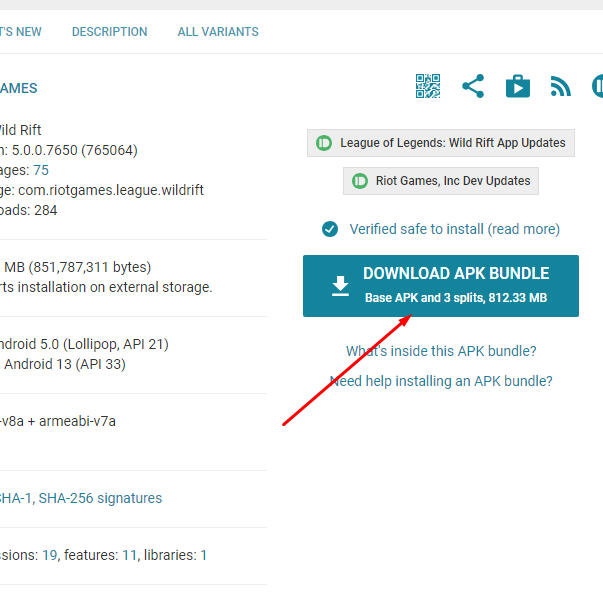The height and width of the screenshot is (603, 603).
Task: Open 'What's inside this APK bundle?' link
Action: point(441,351)
